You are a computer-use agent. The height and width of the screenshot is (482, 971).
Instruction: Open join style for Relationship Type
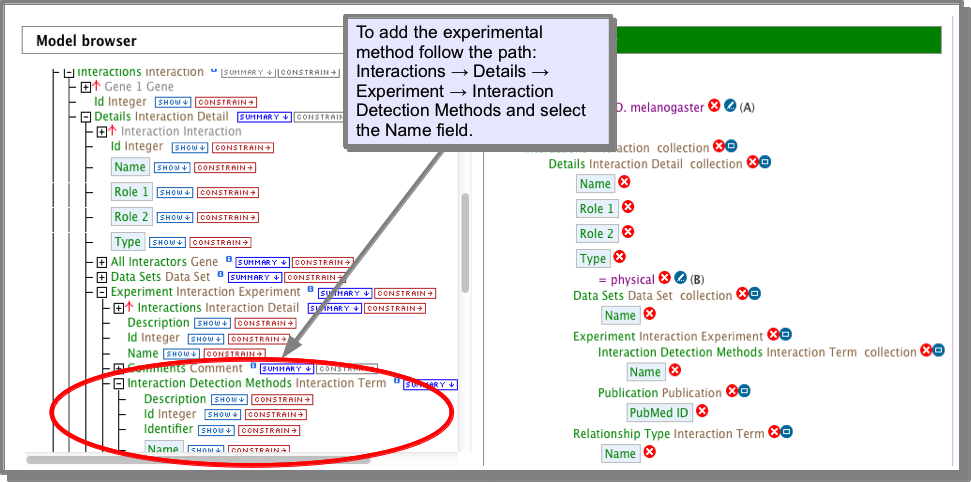(786, 432)
